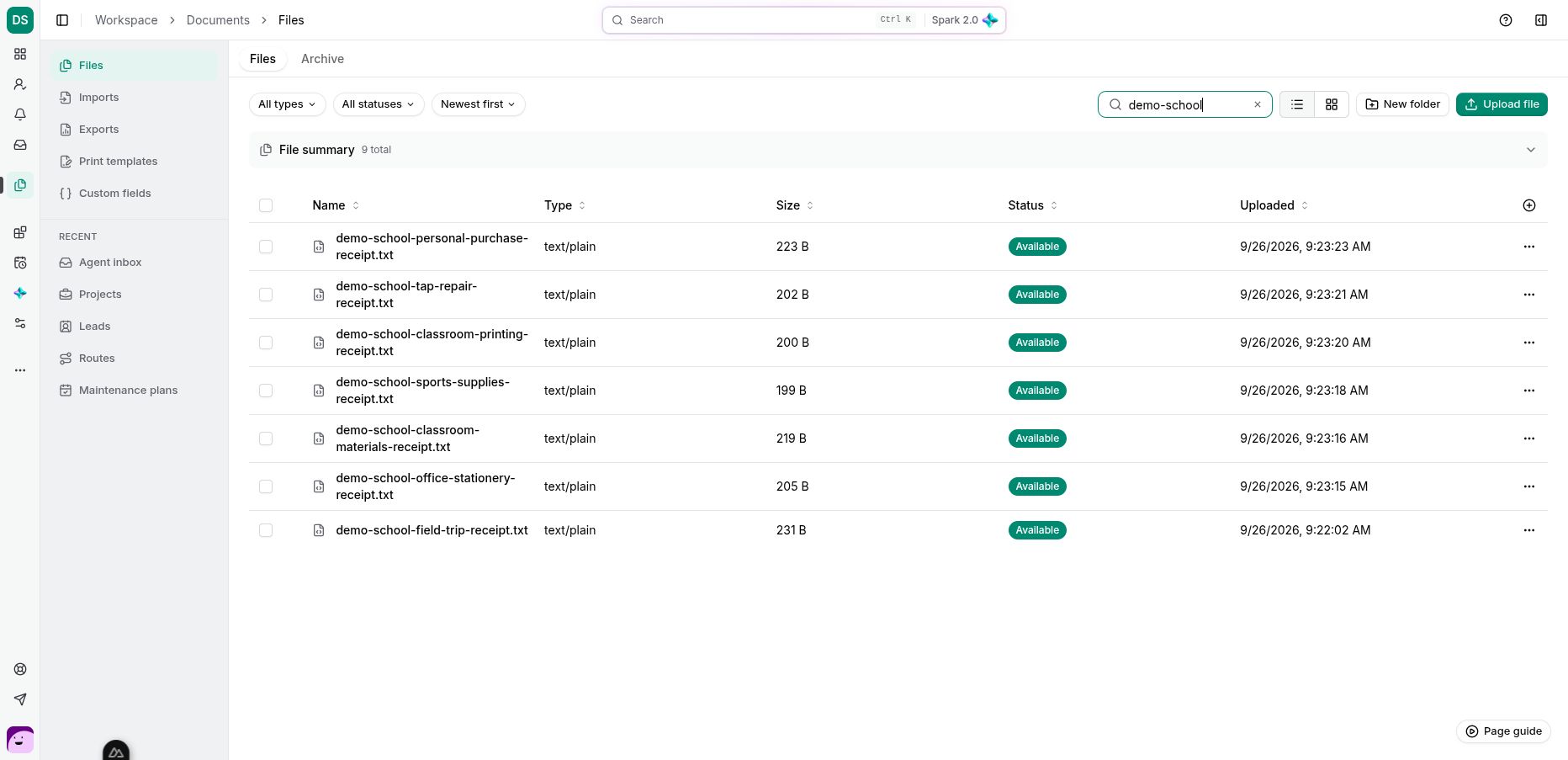The height and width of the screenshot is (760, 1568).
Task: Select all files checkbox in header
Action: pyautogui.click(x=266, y=205)
